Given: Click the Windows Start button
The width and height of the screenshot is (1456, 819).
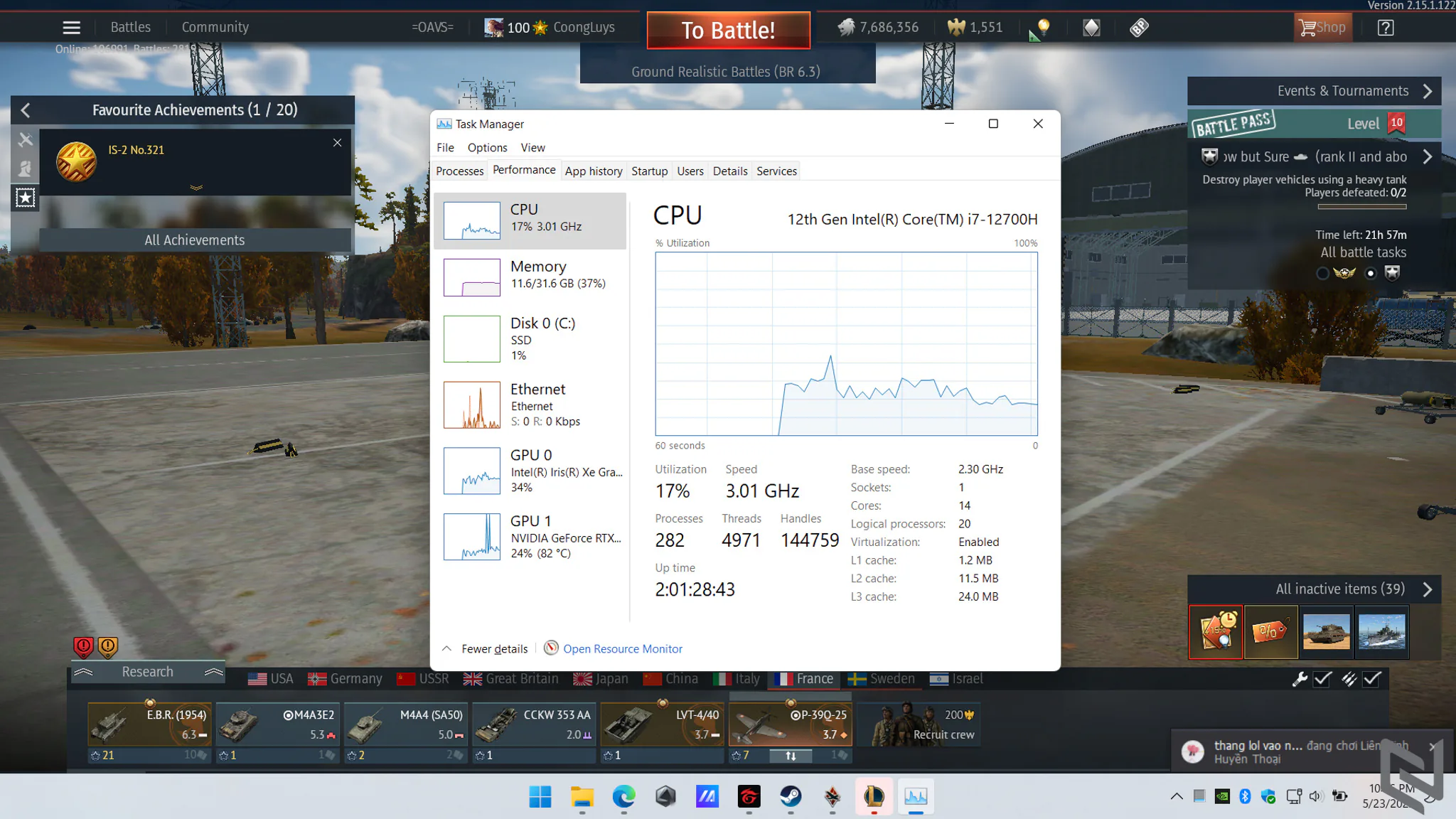Looking at the screenshot, I should [540, 796].
